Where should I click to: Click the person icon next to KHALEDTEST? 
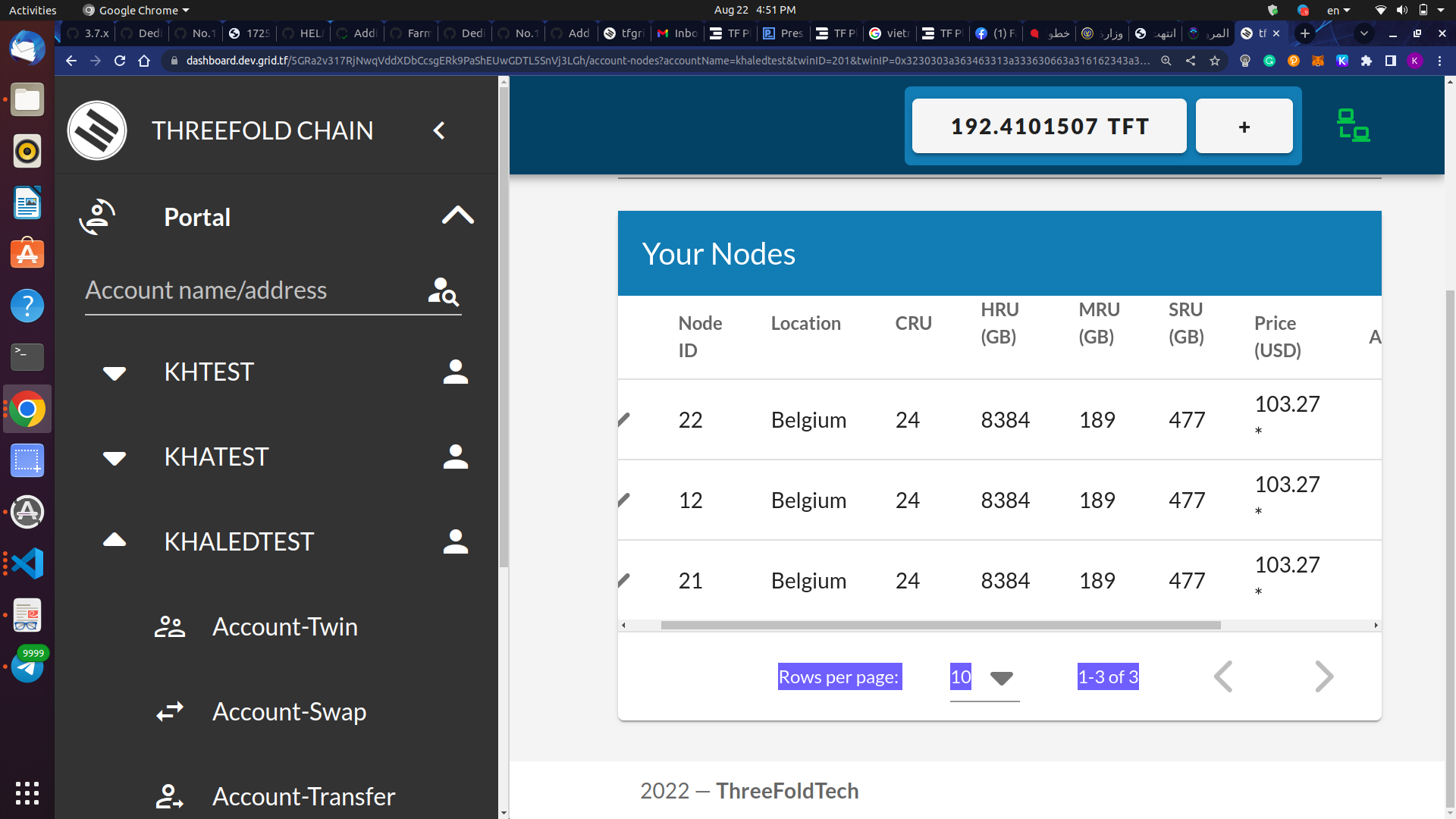coord(455,541)
